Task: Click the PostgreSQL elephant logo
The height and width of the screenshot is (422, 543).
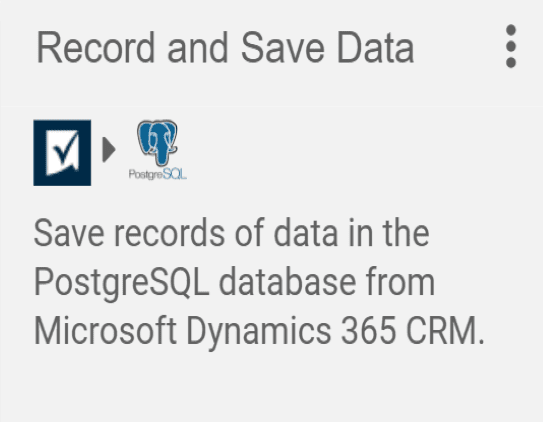Action: pyautogui.click(x=157, y=142)
